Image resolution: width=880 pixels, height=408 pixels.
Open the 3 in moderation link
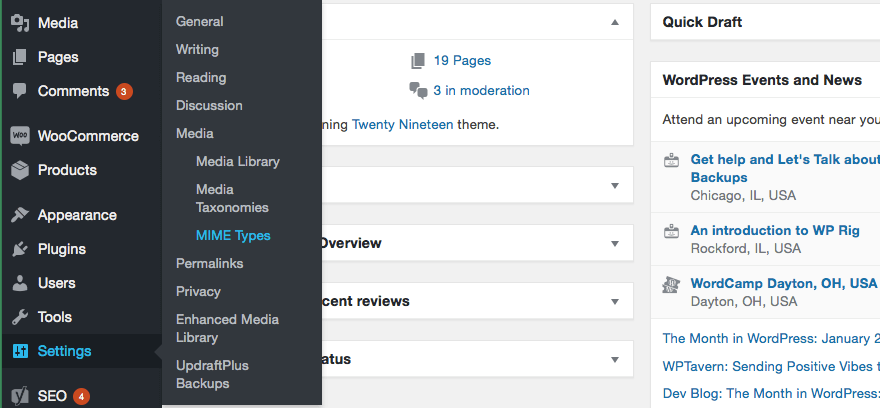point(481,90)
